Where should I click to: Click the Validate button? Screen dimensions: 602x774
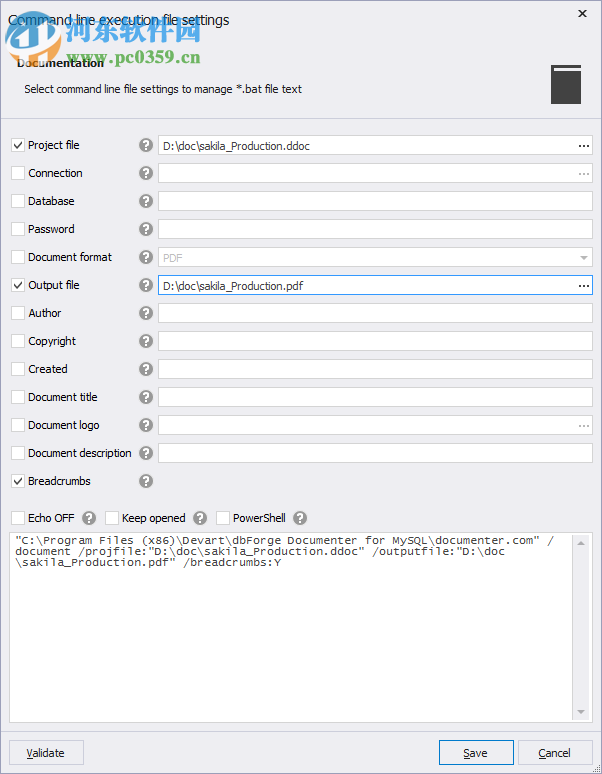46,753
